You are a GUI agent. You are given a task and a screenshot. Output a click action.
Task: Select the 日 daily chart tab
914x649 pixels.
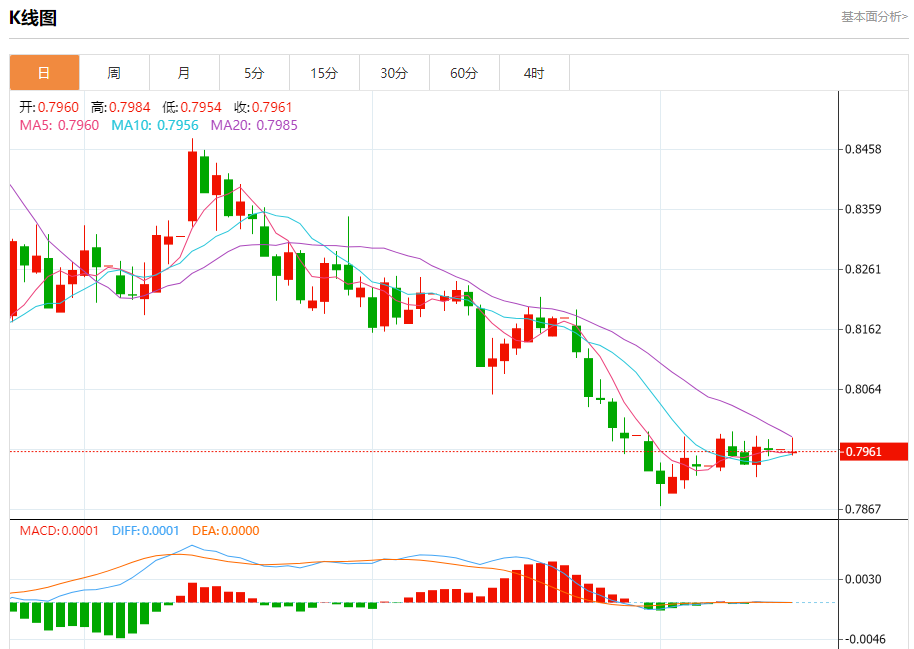(x=44, y=73)
